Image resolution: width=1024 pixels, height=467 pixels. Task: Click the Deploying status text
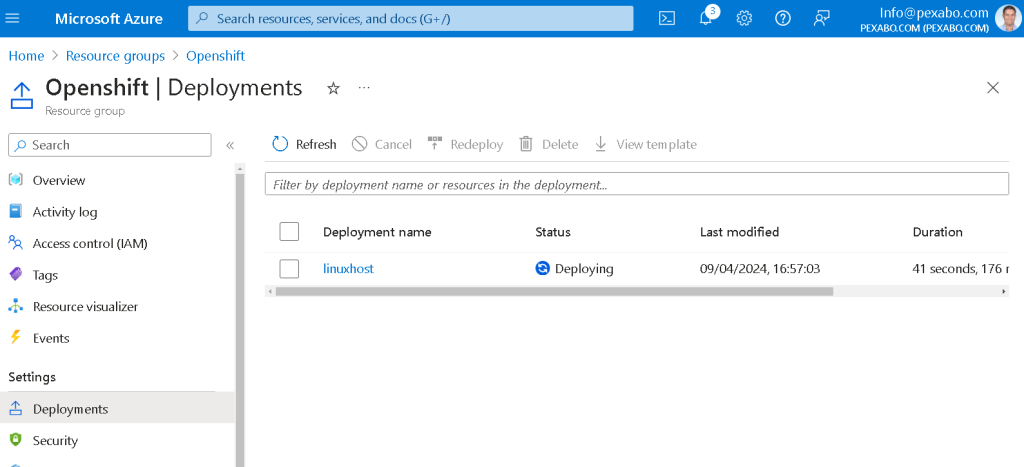(584, 268)
